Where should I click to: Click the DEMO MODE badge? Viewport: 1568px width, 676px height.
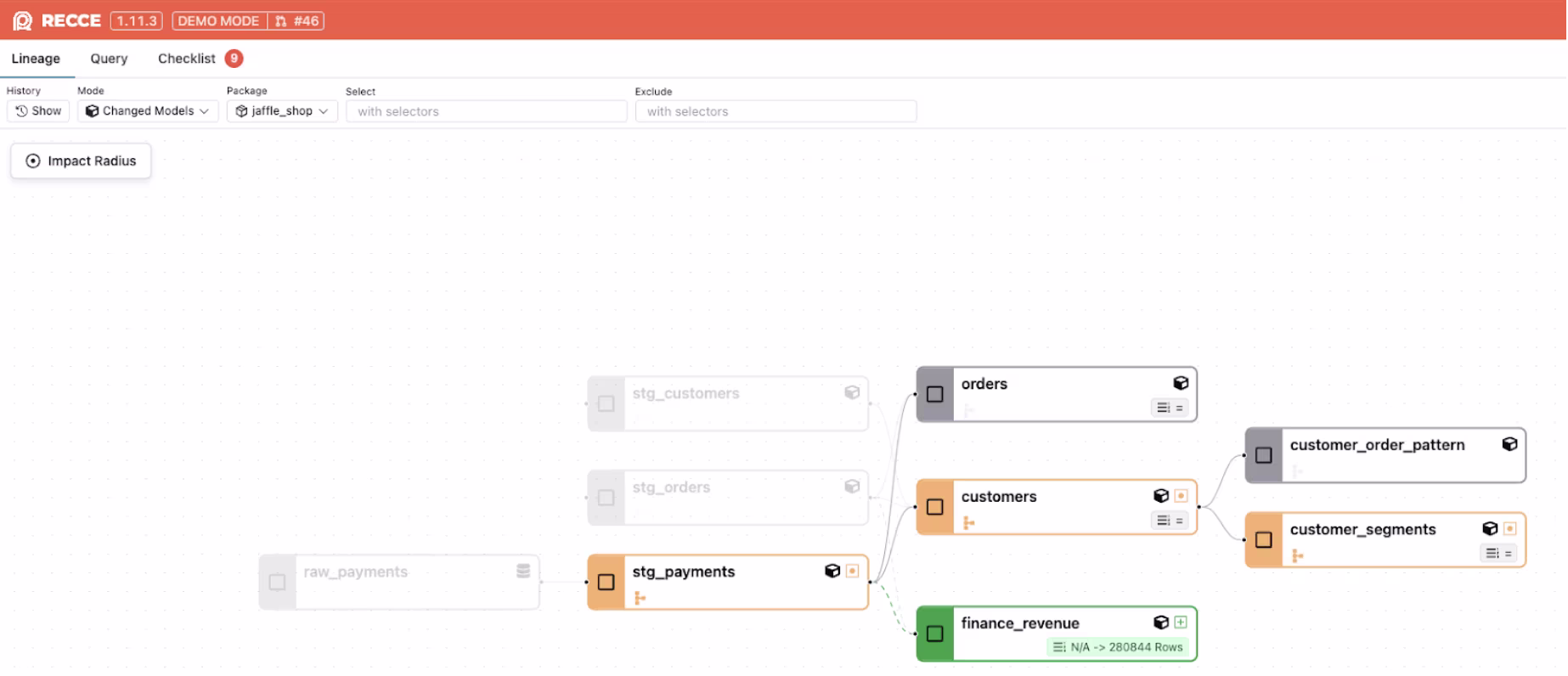219,20
